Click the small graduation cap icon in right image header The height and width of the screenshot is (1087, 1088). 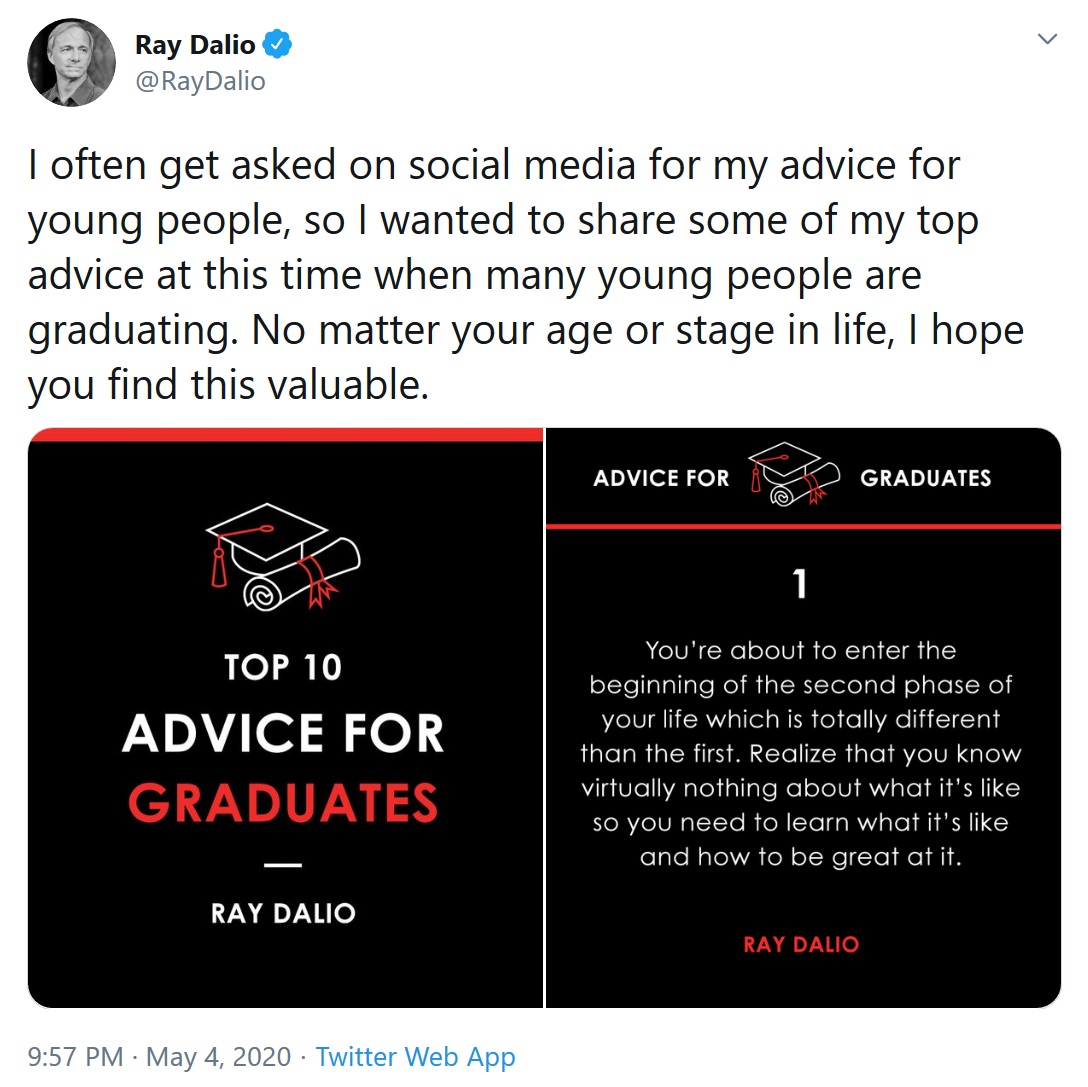(x=794, y=475)
